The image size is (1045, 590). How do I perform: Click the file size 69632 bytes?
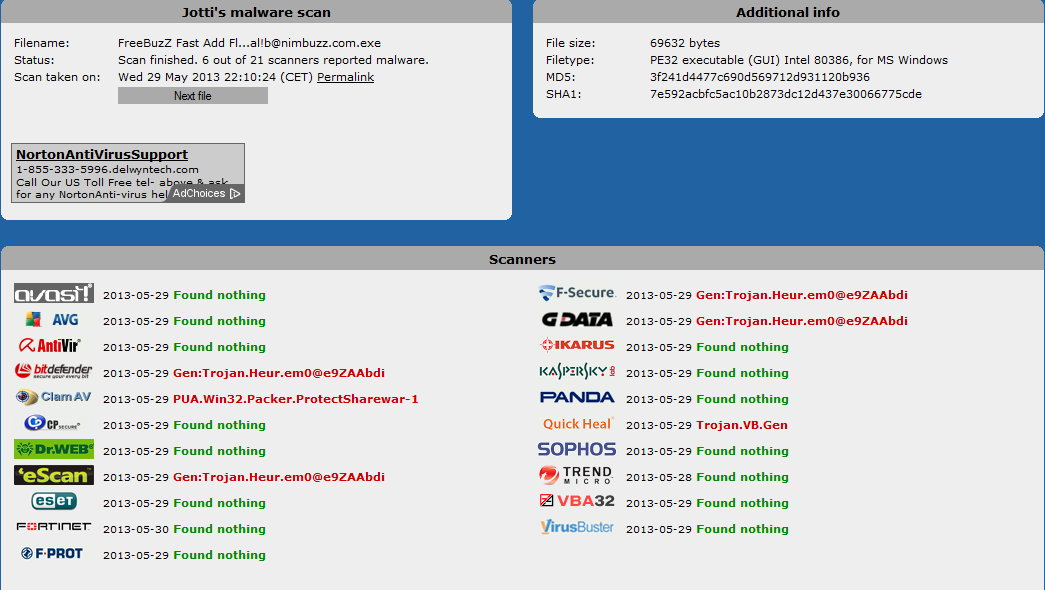click(685, 43)
